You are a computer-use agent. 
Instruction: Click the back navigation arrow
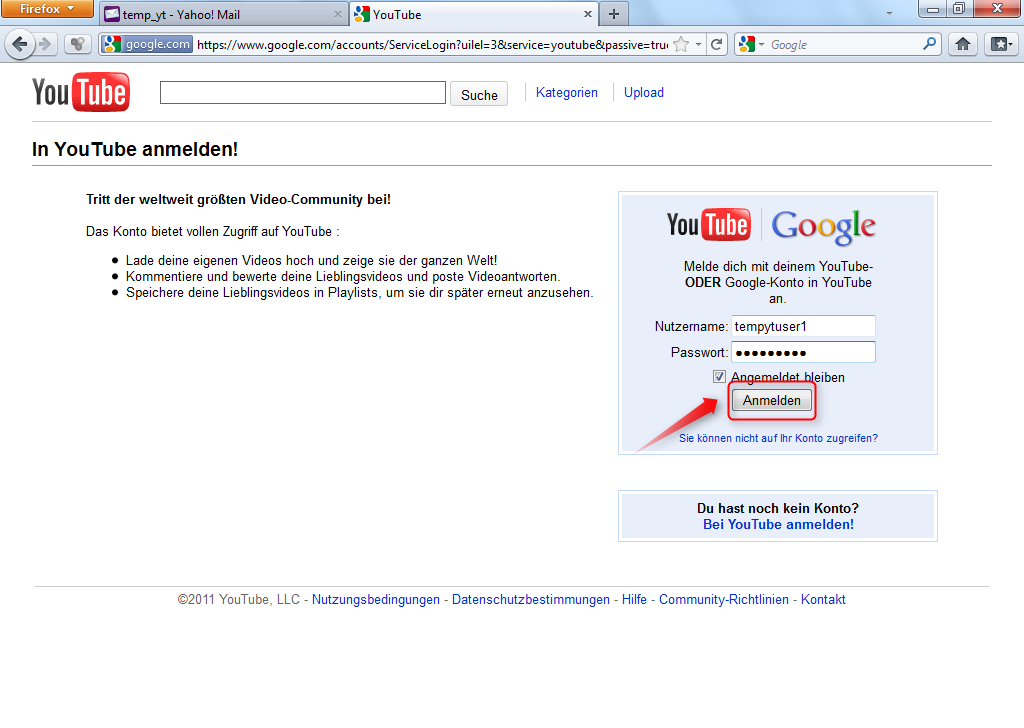pyautogui.click(x=22, y=44)
